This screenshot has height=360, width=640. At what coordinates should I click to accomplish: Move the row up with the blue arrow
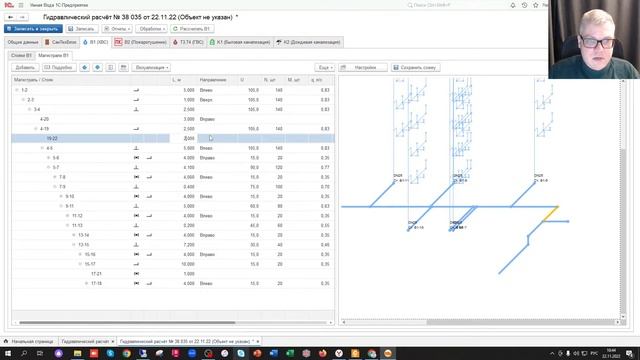click(84, 67)
